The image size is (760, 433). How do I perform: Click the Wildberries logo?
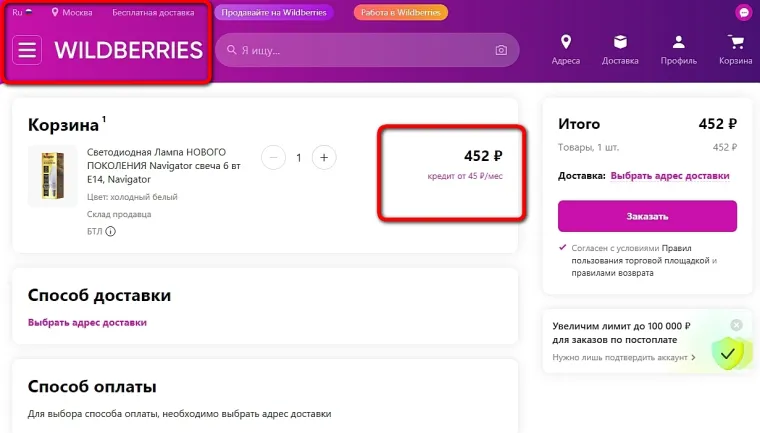pos(128,50)
